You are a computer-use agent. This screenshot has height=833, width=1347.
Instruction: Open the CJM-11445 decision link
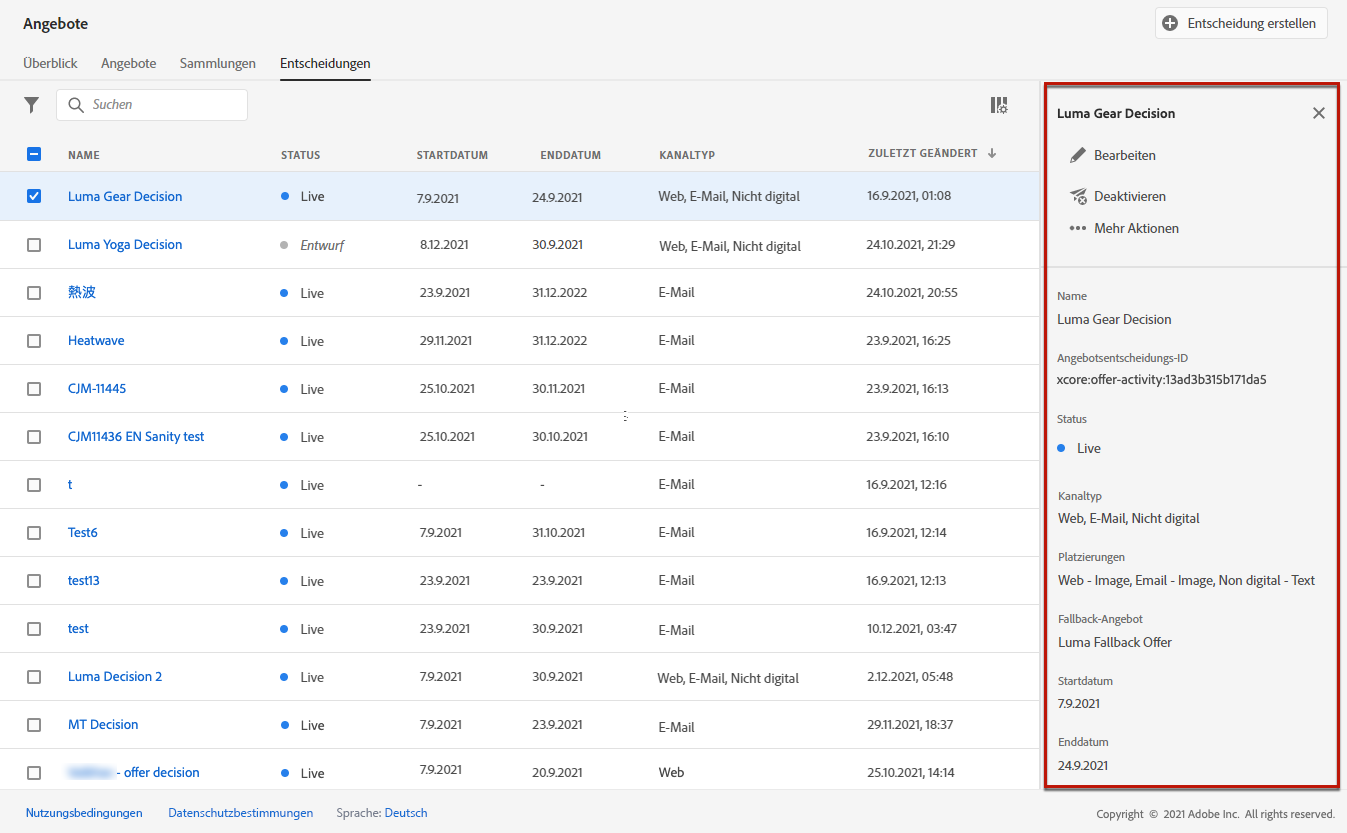click(97, 388)
